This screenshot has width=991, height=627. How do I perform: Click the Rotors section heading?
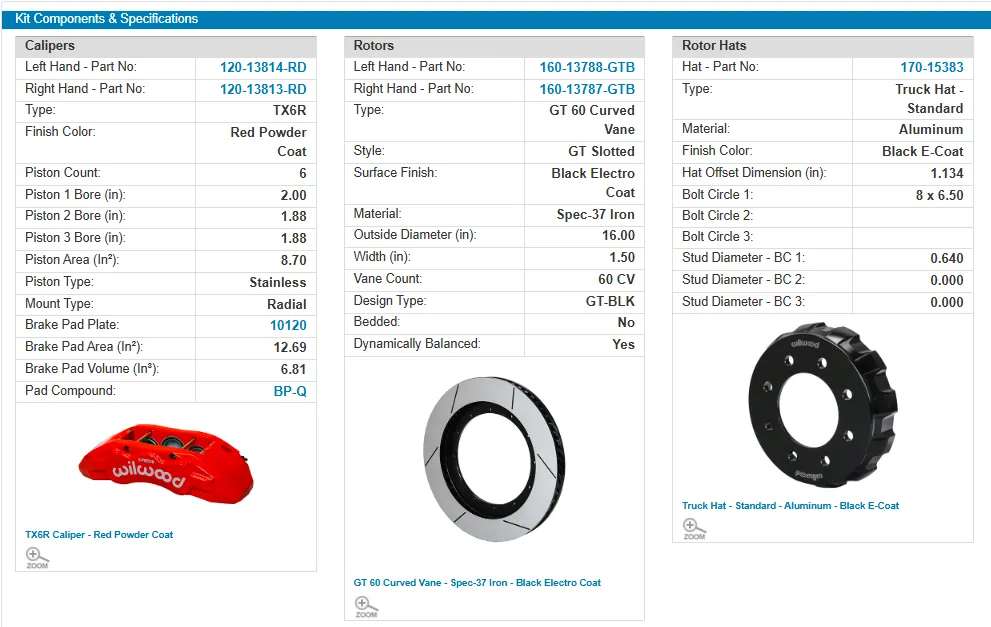[x=374, y=46]
